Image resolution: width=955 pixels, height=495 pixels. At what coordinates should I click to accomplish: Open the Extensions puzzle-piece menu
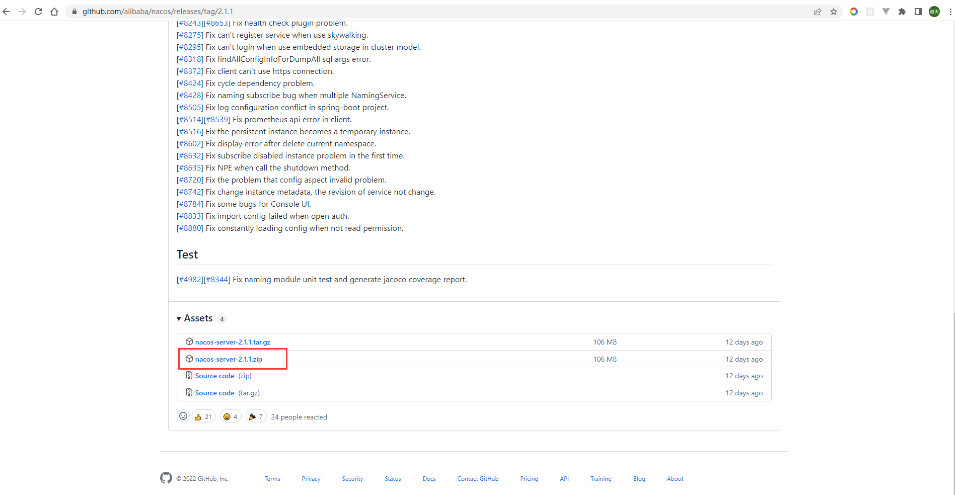(x=902, y=12)
